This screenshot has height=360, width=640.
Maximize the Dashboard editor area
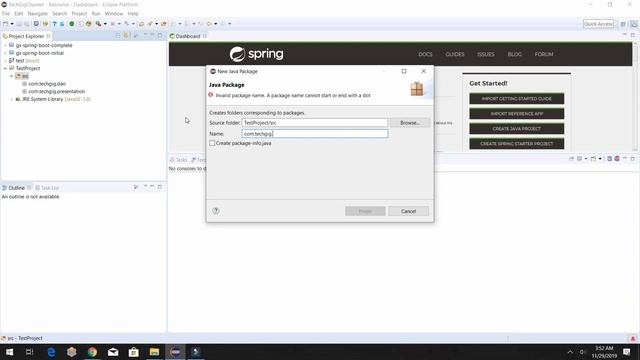tap(633, 36)
